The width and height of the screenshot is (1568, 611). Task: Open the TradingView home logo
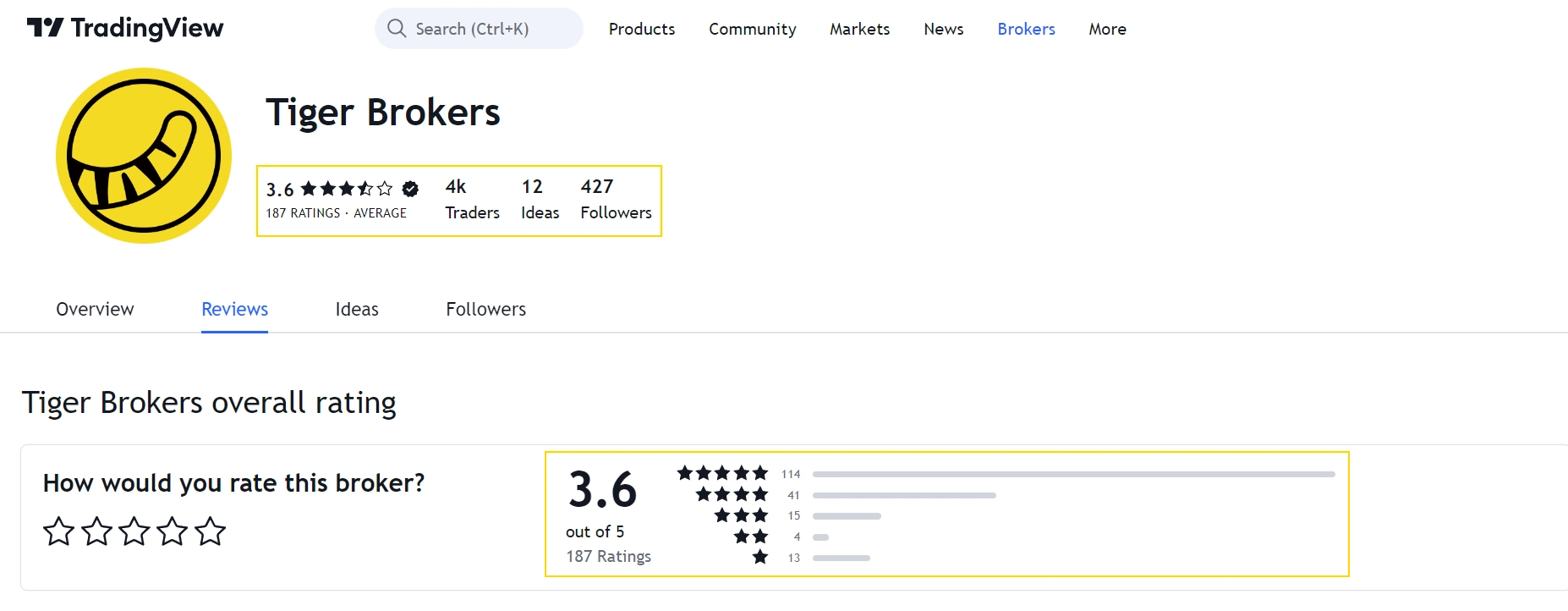(125, 29)
